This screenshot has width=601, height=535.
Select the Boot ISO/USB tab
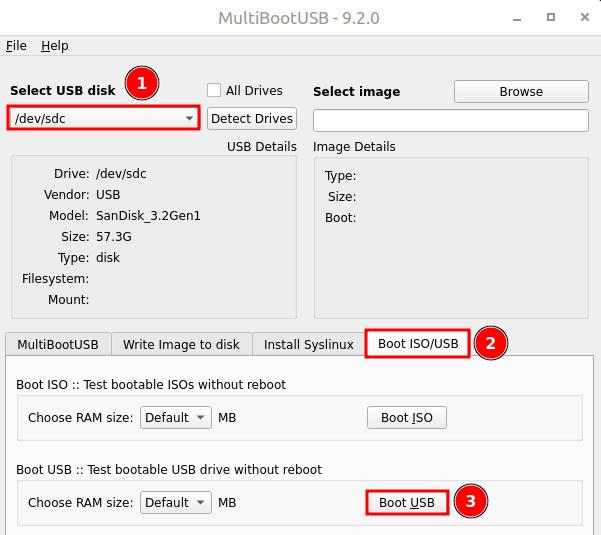[x=418, y=343]
